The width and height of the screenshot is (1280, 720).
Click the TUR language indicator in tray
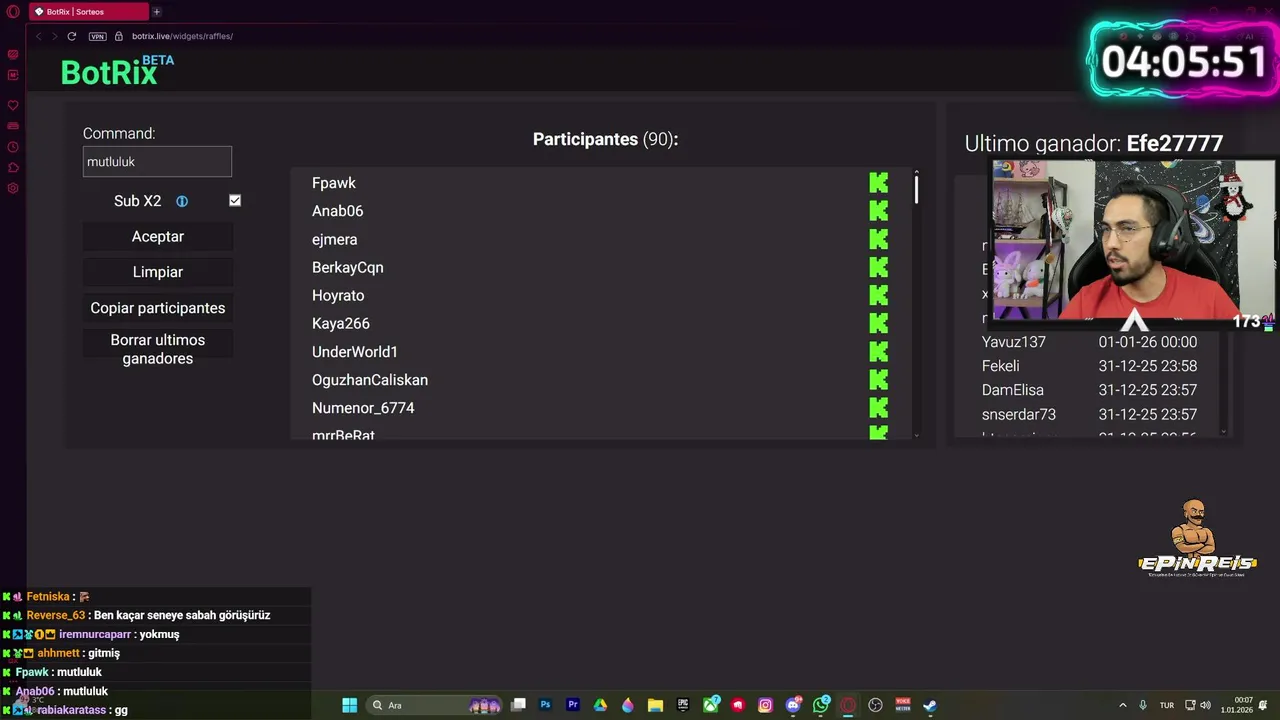coord(1166,705)
